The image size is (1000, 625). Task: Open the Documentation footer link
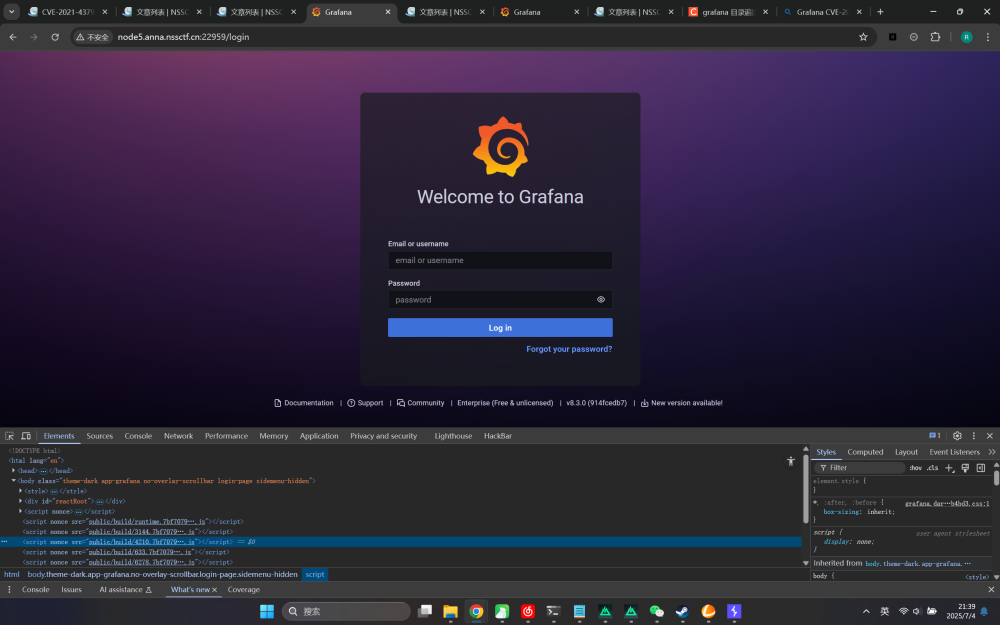(x=304, y=403)
